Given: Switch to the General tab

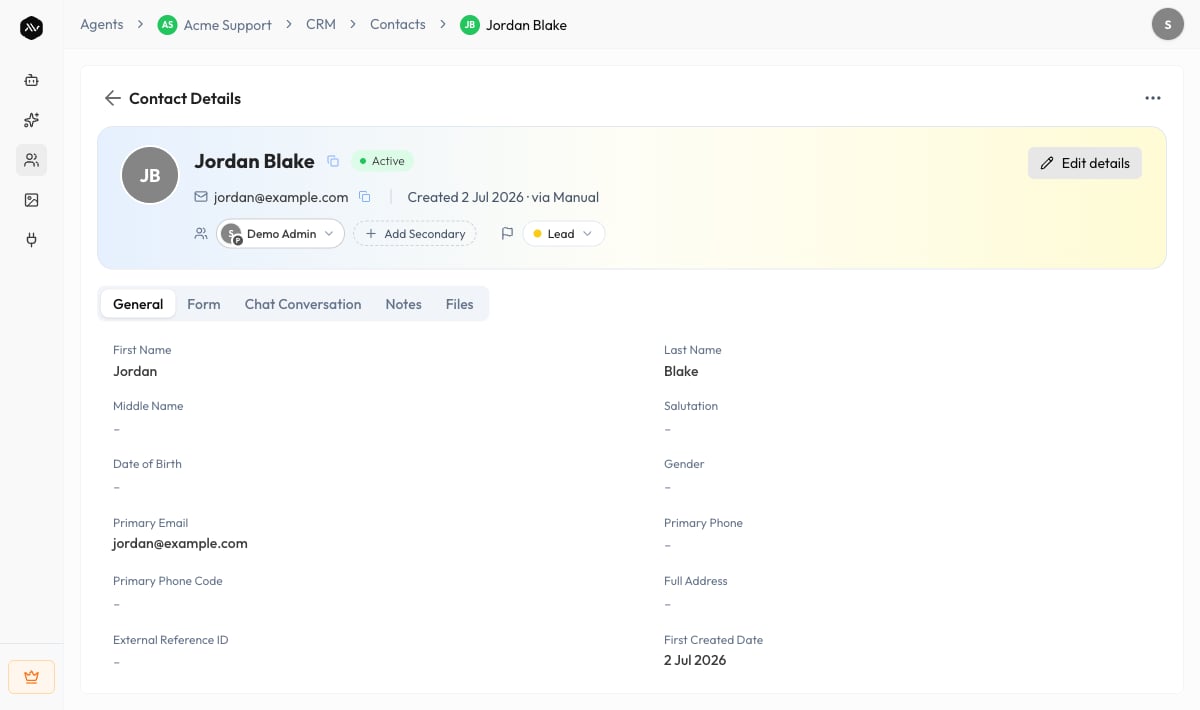Looking at the screenshot, I should pyautogui.click(x=138, y=304).
